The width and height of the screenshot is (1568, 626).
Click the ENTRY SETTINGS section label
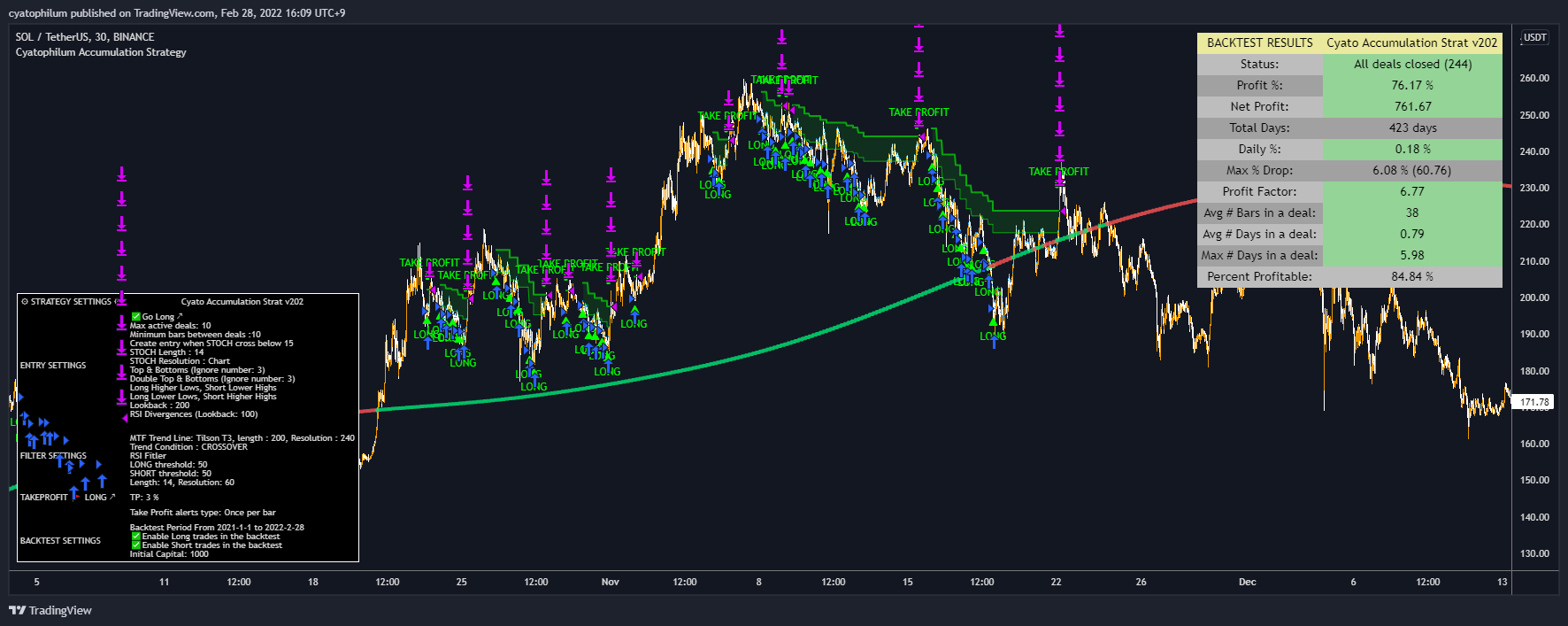point(53,365)
